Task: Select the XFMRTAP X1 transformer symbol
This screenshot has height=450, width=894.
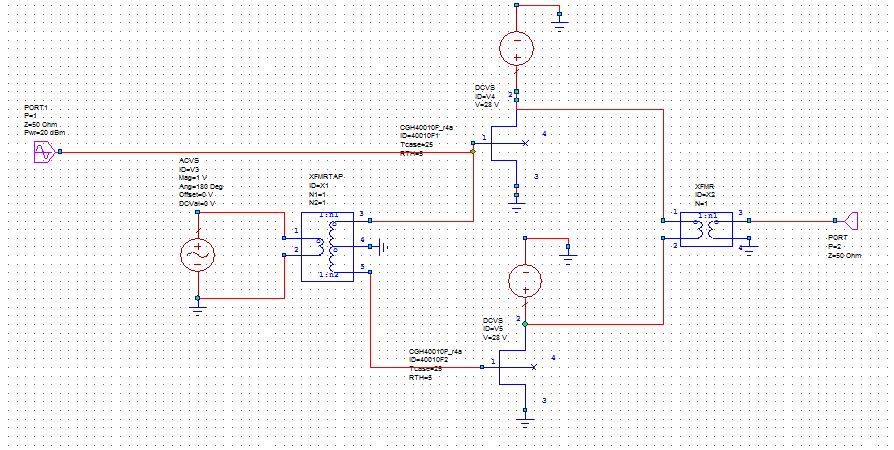Action: pos(327,246)
